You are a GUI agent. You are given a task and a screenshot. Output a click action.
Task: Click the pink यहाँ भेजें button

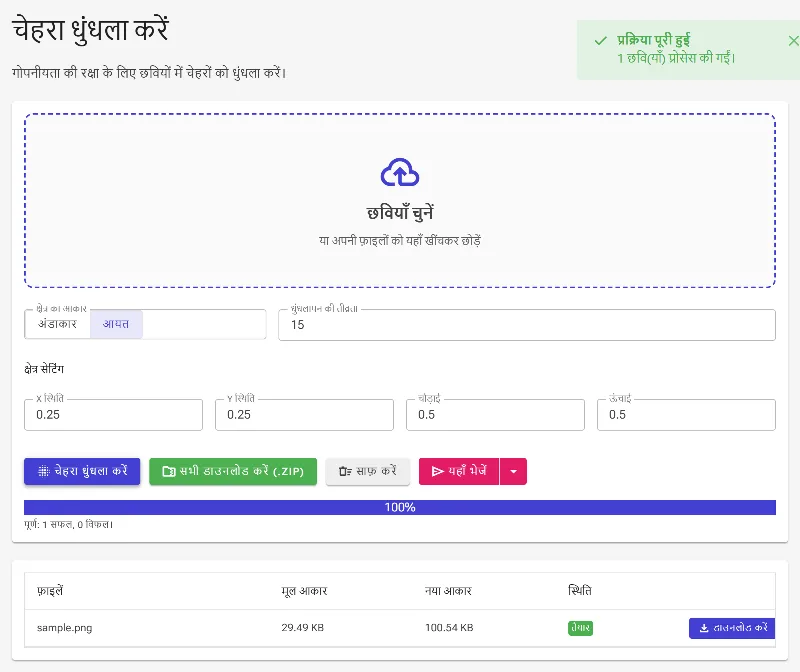click(459, 471)
